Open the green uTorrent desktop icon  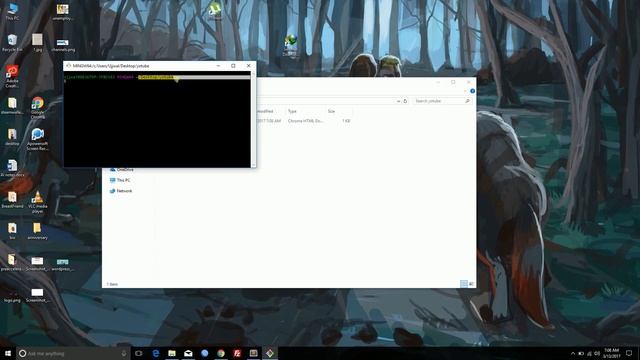coord(215,10)
